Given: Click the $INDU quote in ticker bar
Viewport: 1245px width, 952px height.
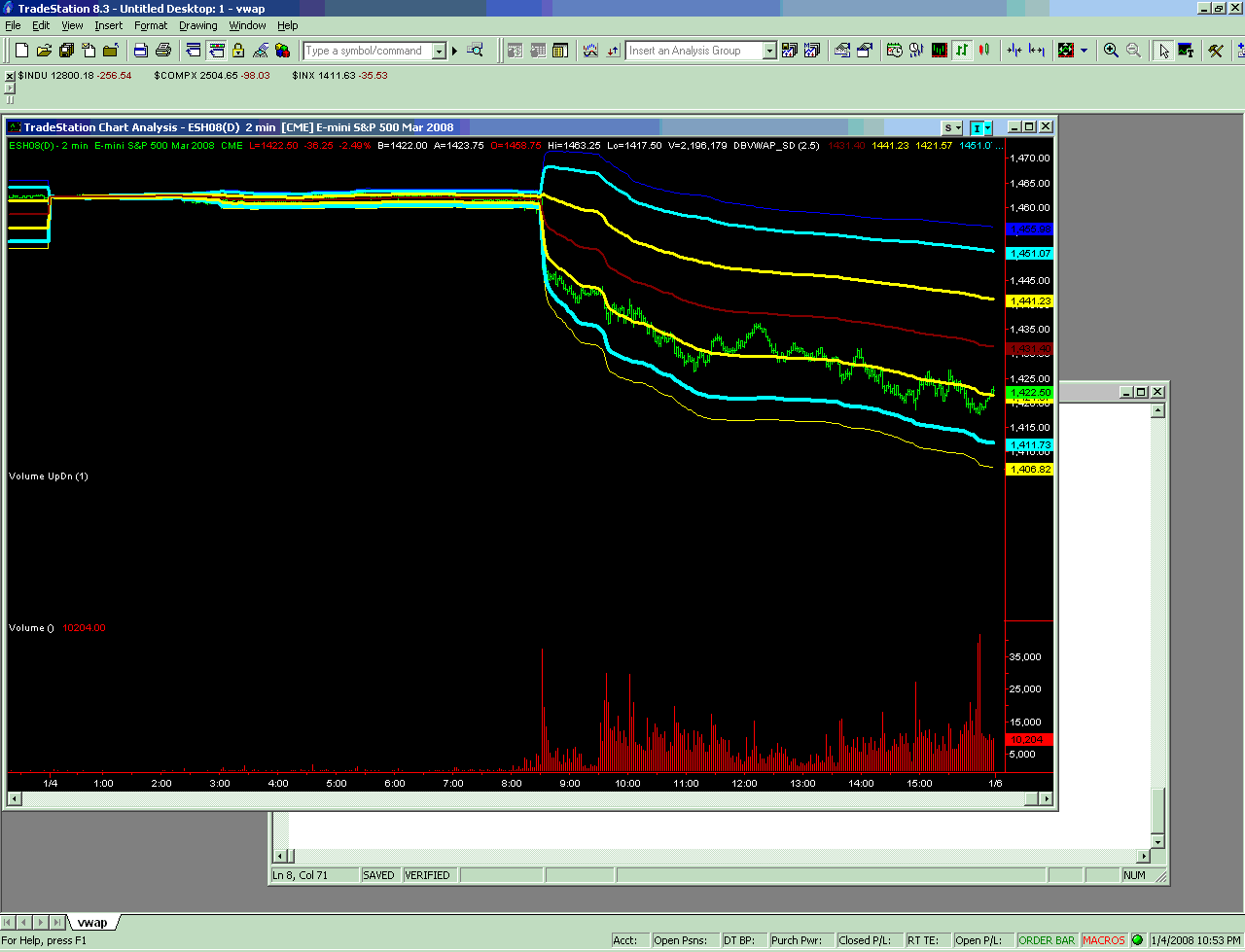Looking at the screenshot, I should (x=75, y=75).
